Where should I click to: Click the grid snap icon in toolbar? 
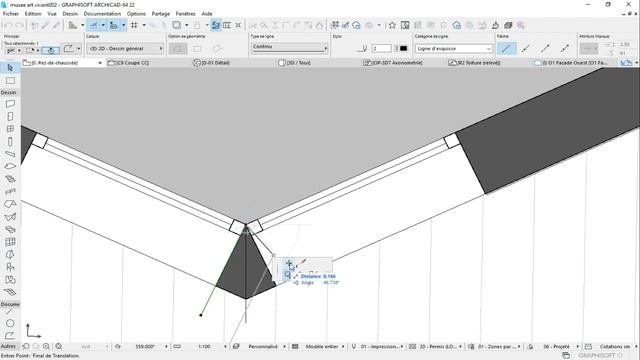[x=134, y=25]
